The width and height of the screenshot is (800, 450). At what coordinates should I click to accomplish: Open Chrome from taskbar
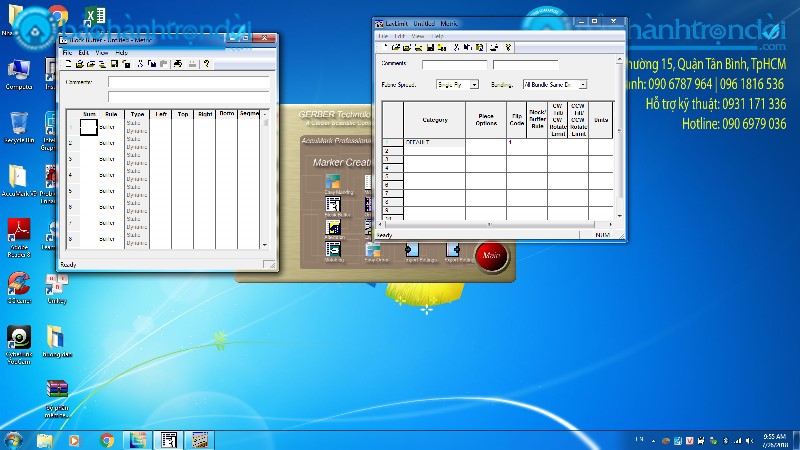(107, 440)
